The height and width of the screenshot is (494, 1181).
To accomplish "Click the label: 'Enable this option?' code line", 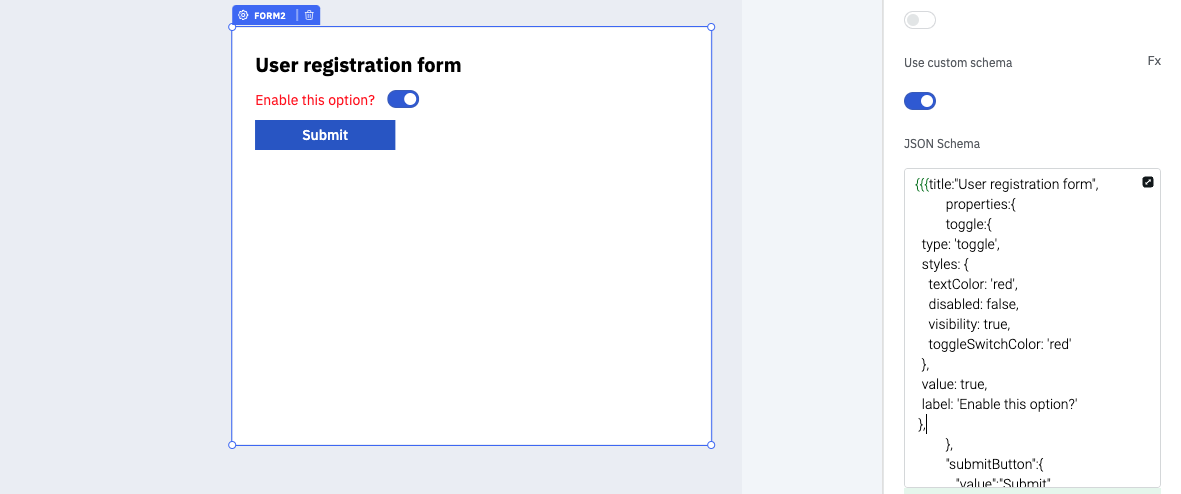I will (x=999, y=404).
